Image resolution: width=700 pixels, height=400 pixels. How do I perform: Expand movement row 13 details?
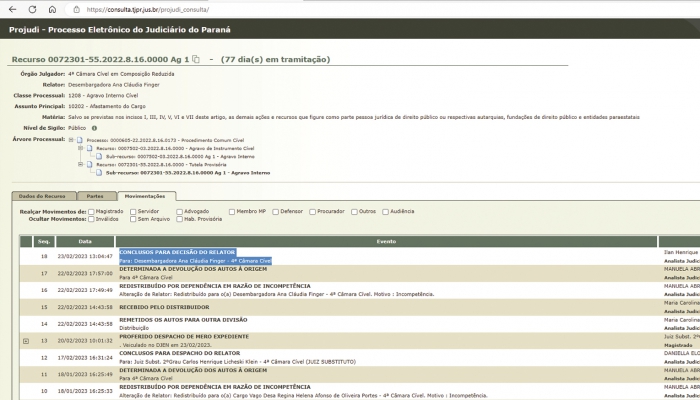[x=25, y=341]
